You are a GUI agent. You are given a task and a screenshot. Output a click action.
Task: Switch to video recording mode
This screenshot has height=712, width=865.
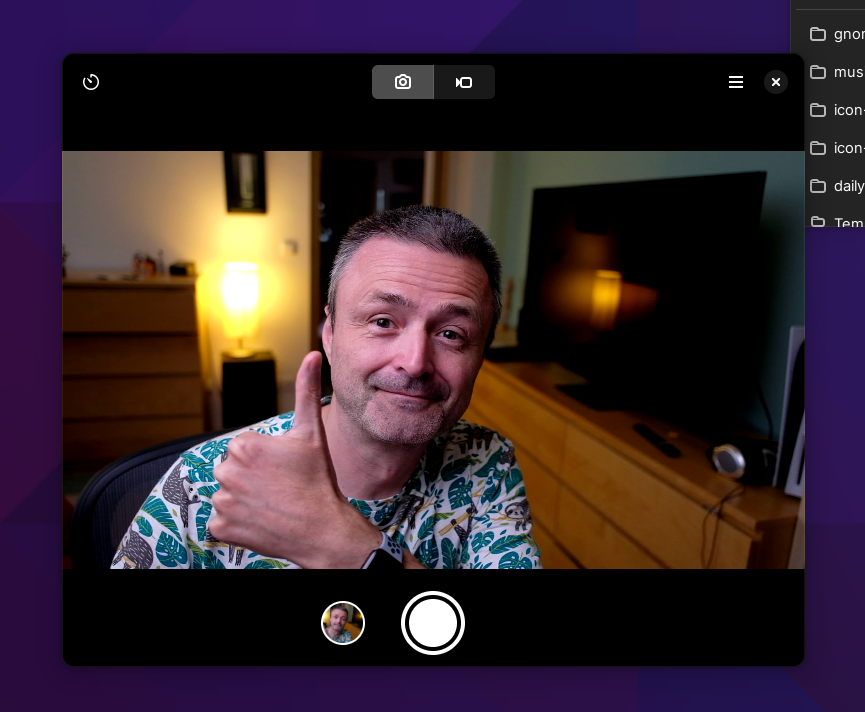point(464,82)
